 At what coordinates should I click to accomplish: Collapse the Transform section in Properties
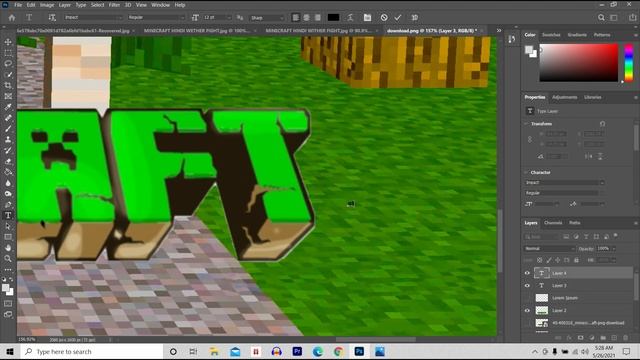[x=527, y=124]
